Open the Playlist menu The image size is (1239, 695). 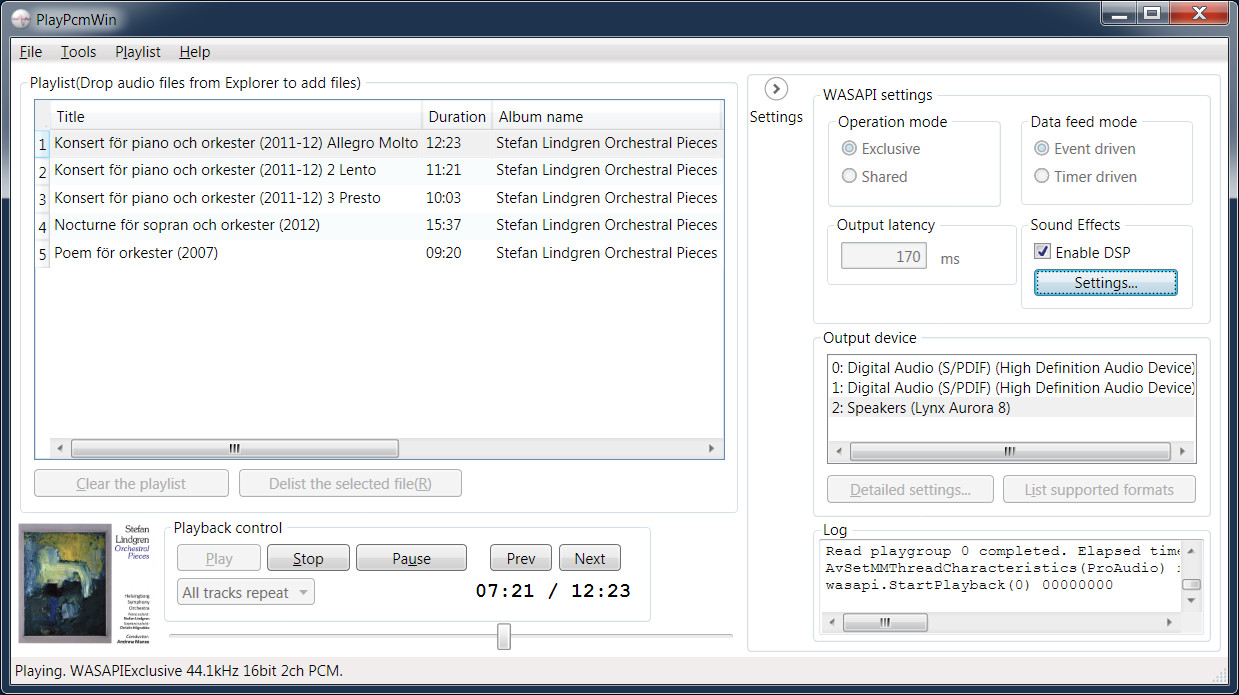tap(138, 52)
